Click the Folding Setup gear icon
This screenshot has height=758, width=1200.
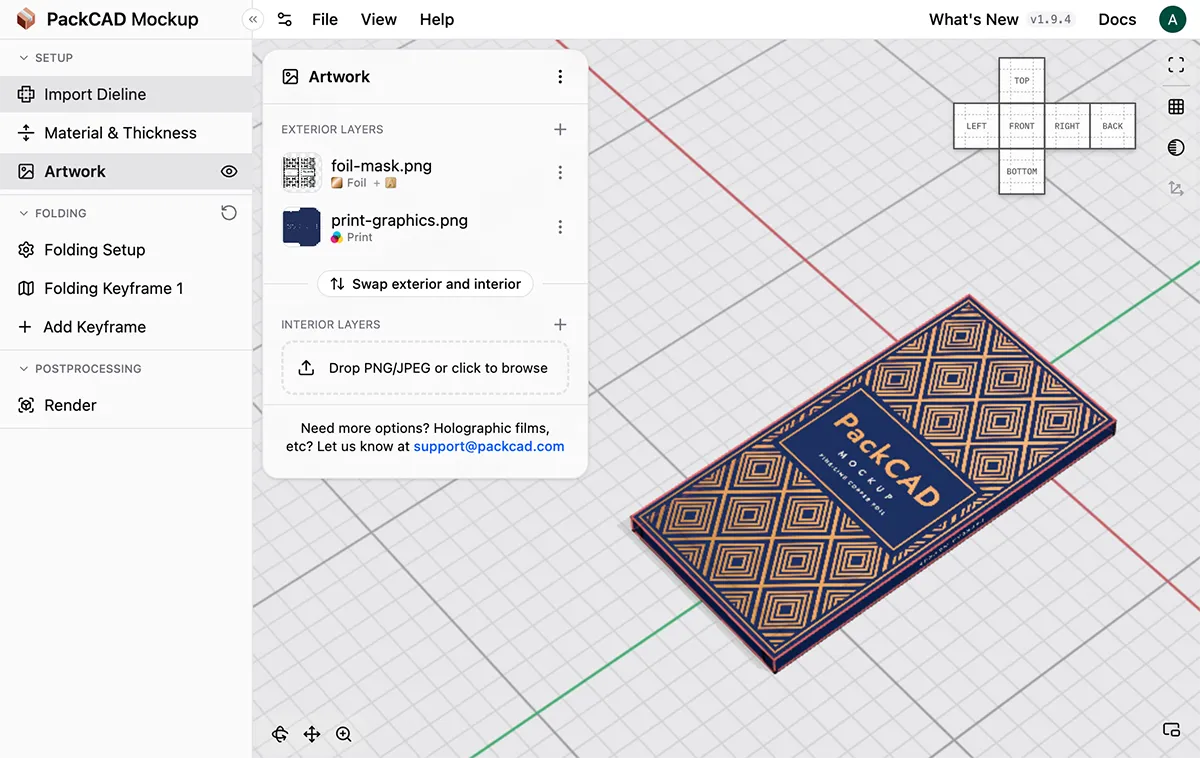pos(26,250)
